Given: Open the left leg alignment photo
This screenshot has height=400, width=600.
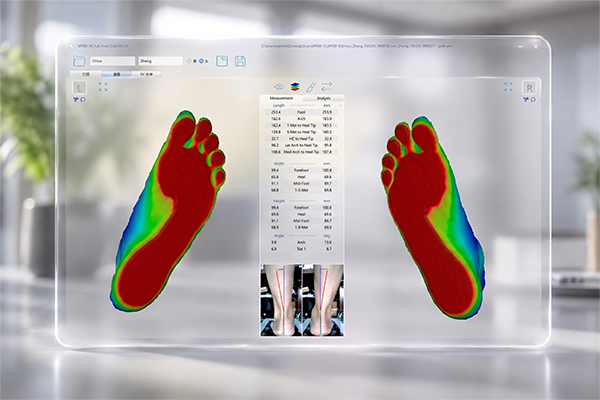Looking at the screenshot, I should click(281, 300).
